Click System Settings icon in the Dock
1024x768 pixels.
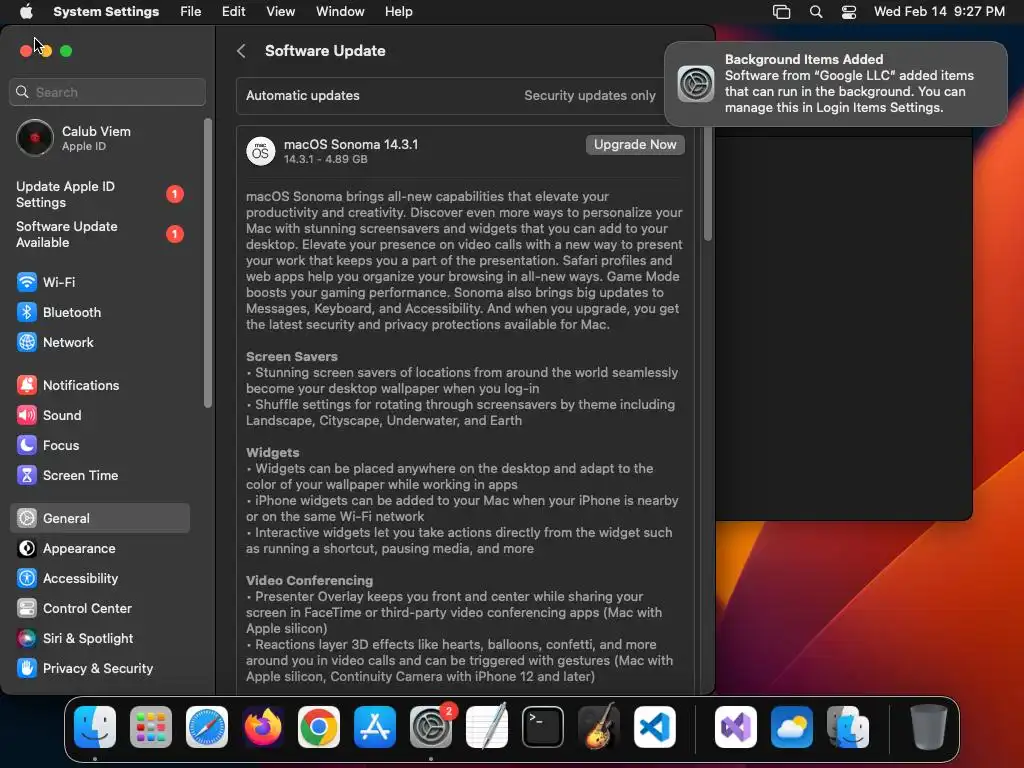tap(431, 727)
